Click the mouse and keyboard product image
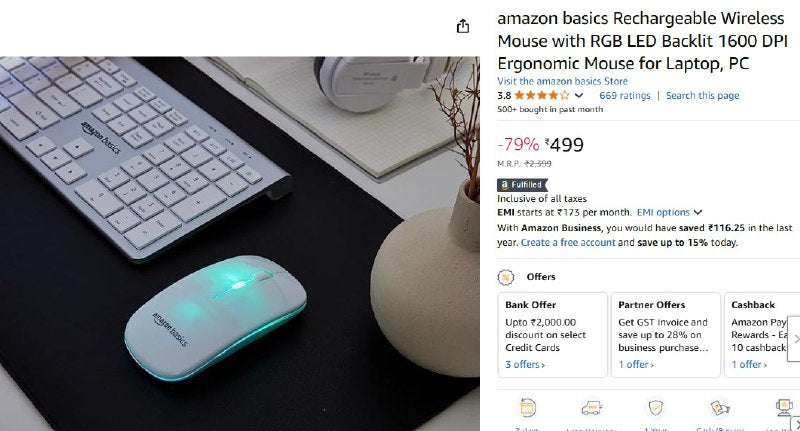This screenshot has height=431, width=800. tap(240, 243)
